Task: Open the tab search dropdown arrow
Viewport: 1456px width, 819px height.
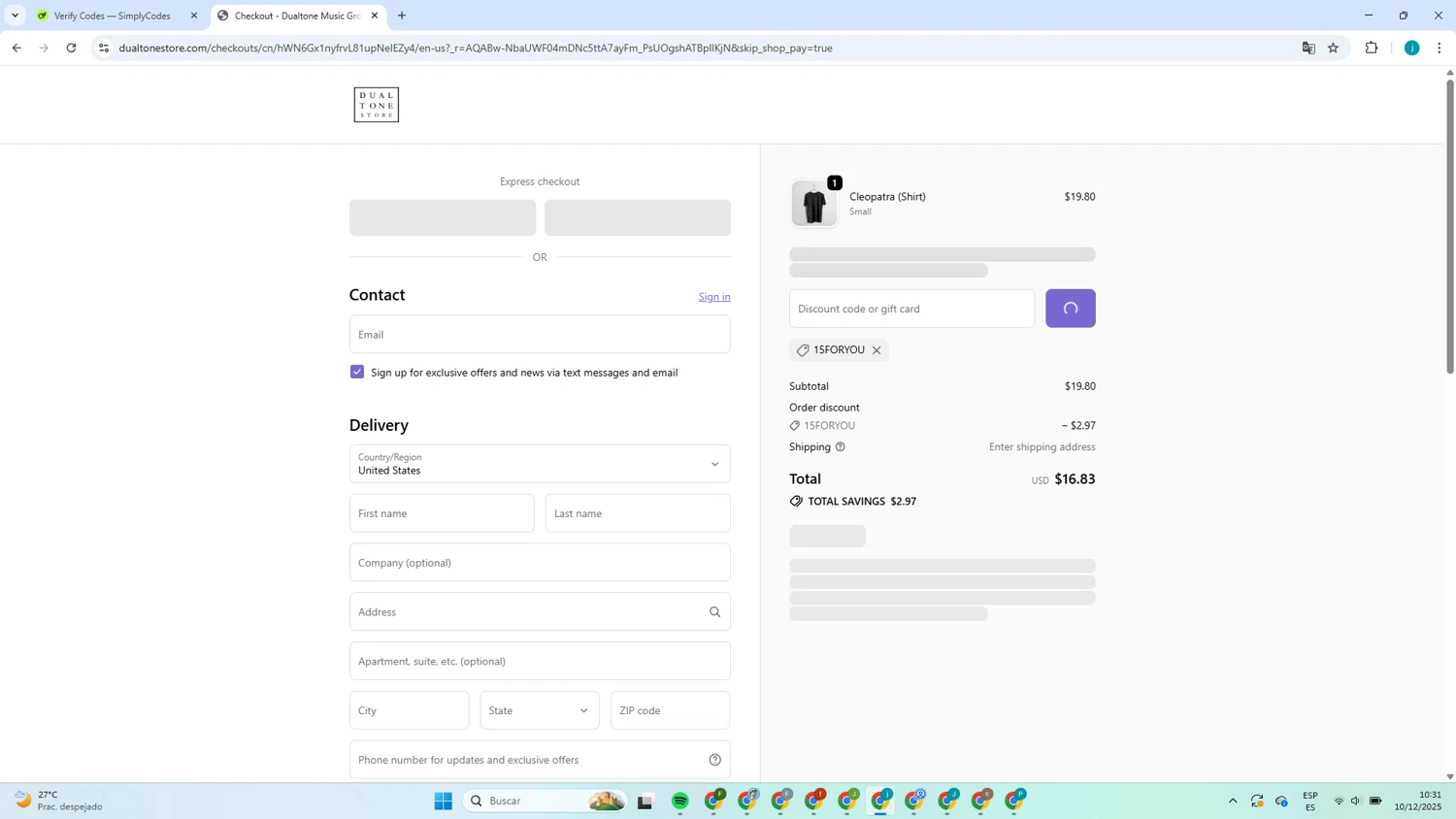Action: pos(15,16)
